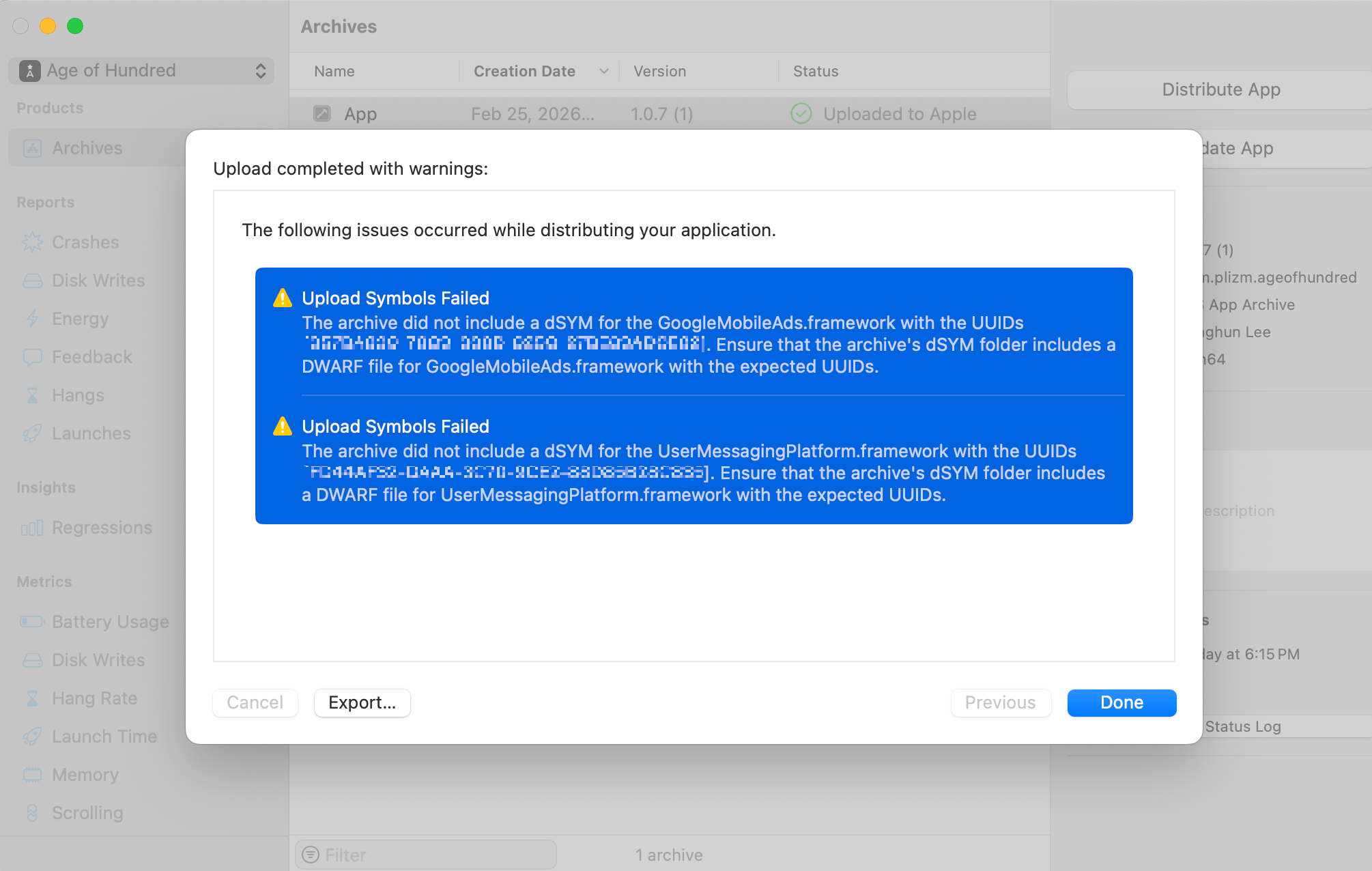Click the Battery Usage icon
The image size is (1372, 871).
coord(32,622)
